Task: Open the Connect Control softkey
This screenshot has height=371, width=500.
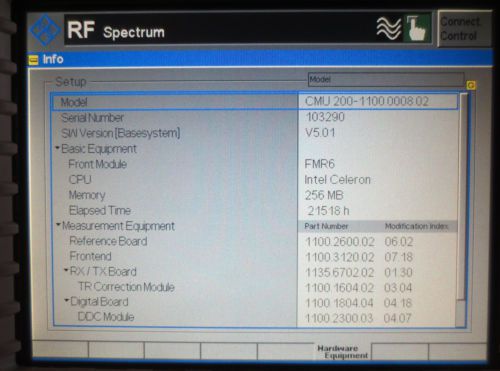Action: [x=464, y=29]
